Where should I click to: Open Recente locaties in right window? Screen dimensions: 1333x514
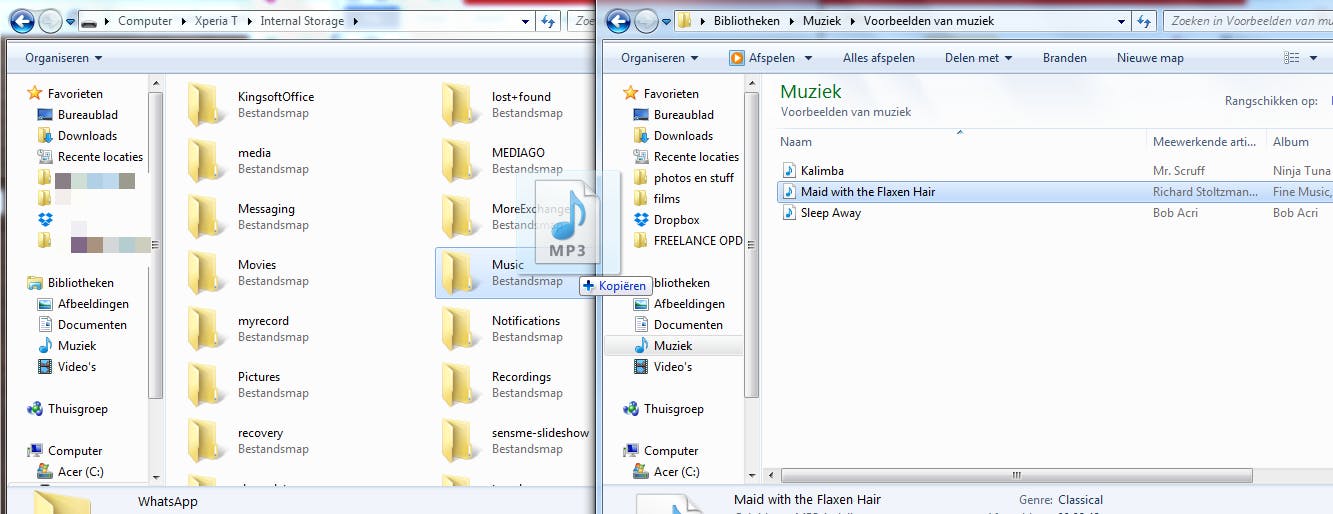pyautogui.click(x=686, y=156)
